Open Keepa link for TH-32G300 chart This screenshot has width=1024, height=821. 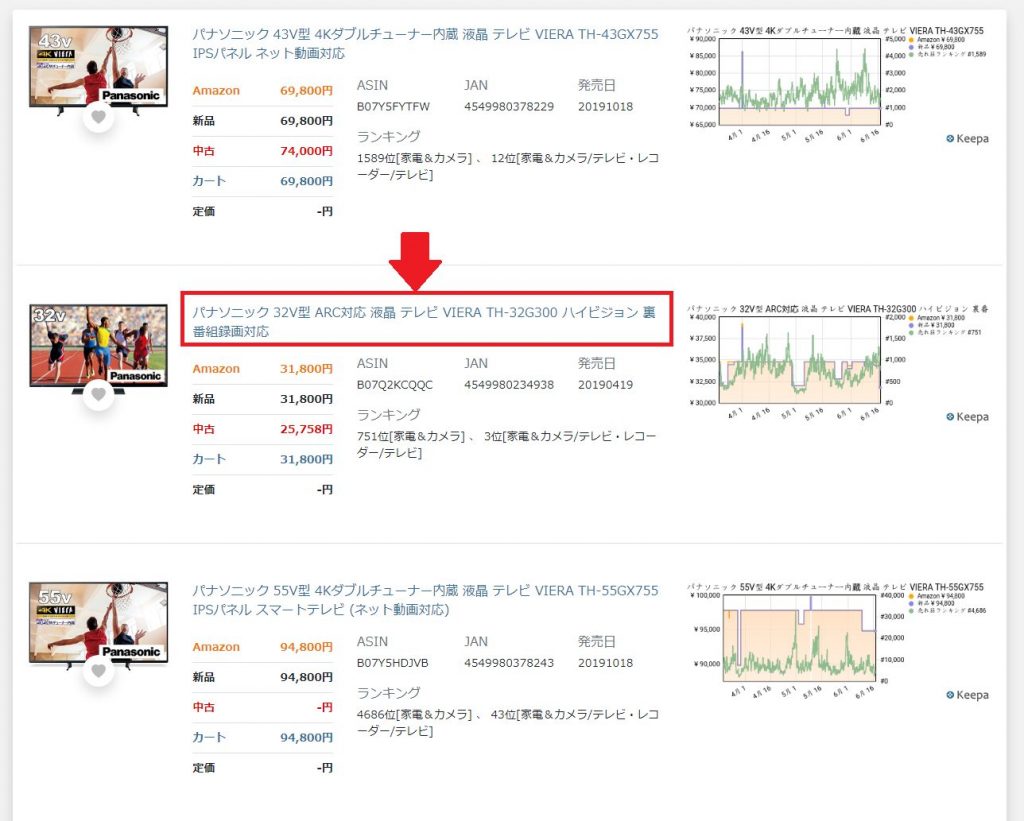click(967, 417)
